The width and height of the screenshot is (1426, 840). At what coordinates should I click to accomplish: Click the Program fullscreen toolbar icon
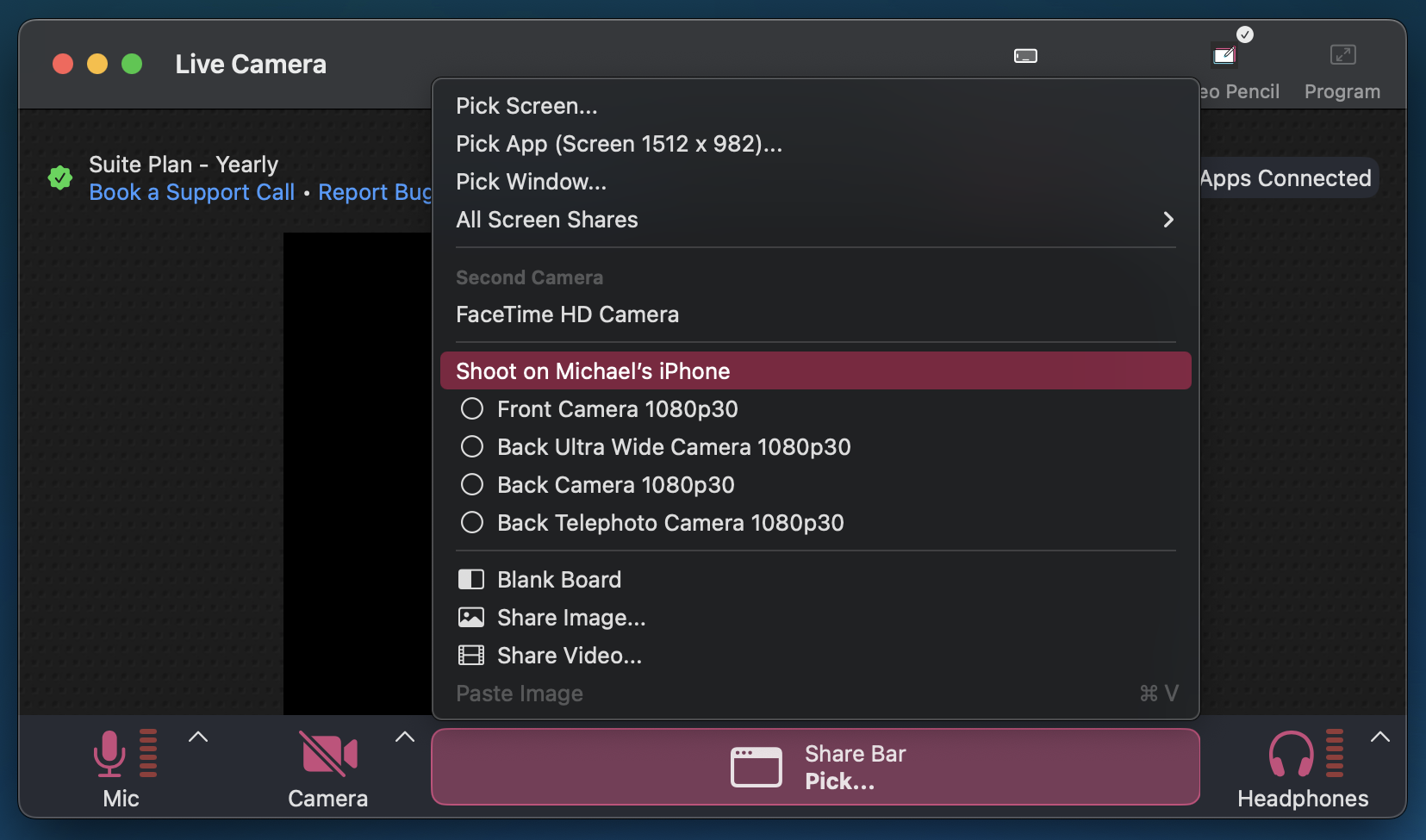pos(1342,55)
